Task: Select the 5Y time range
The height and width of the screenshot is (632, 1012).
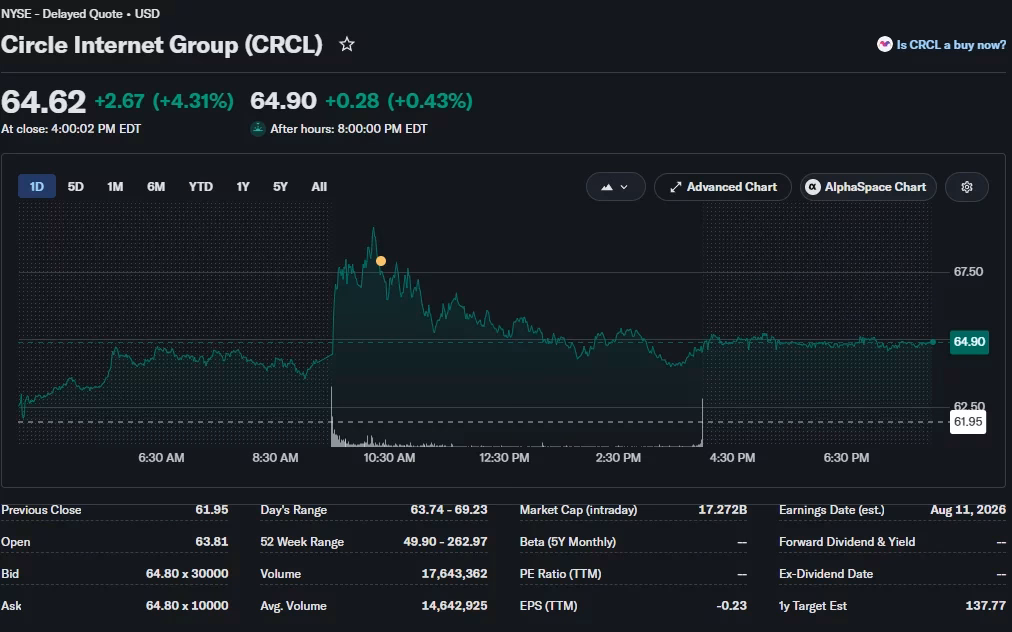Action: click(280, 187)
